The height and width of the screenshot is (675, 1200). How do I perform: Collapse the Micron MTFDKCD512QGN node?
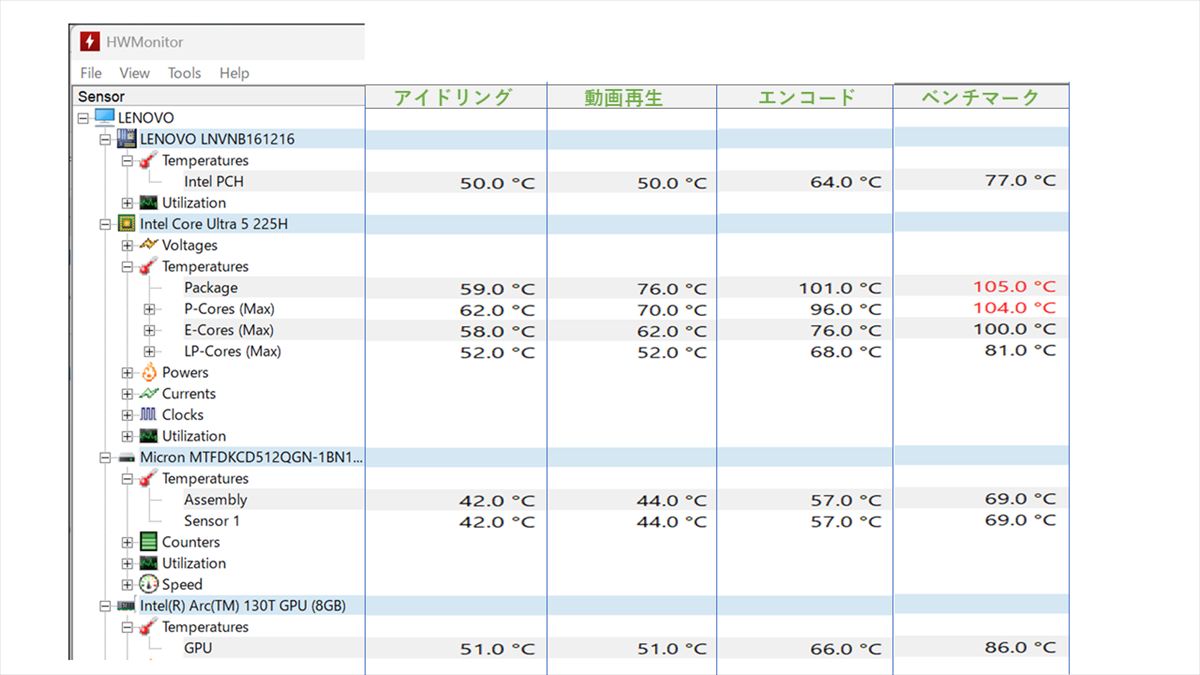105,458
